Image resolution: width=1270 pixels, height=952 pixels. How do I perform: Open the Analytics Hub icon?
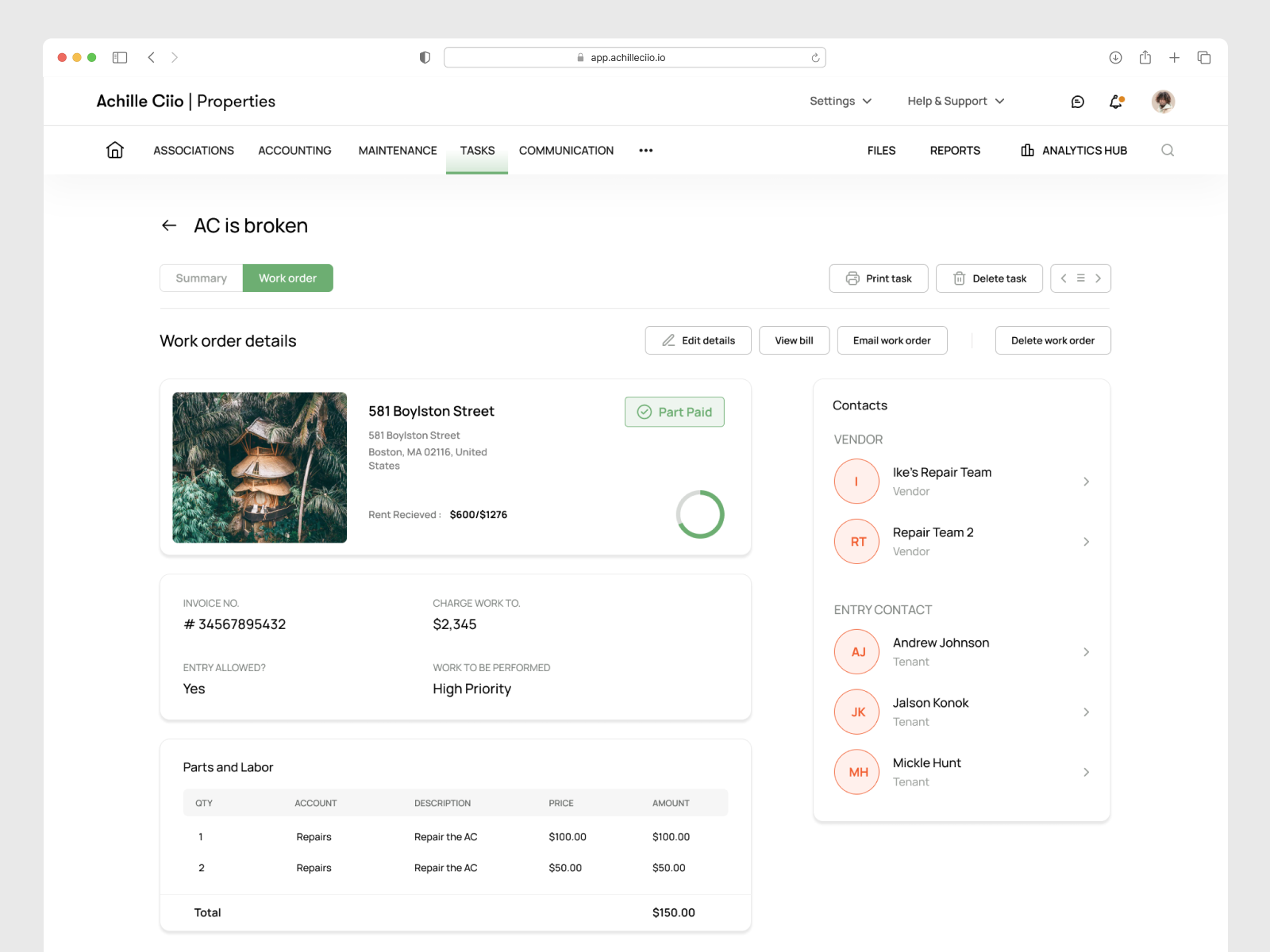point(1027,150)
